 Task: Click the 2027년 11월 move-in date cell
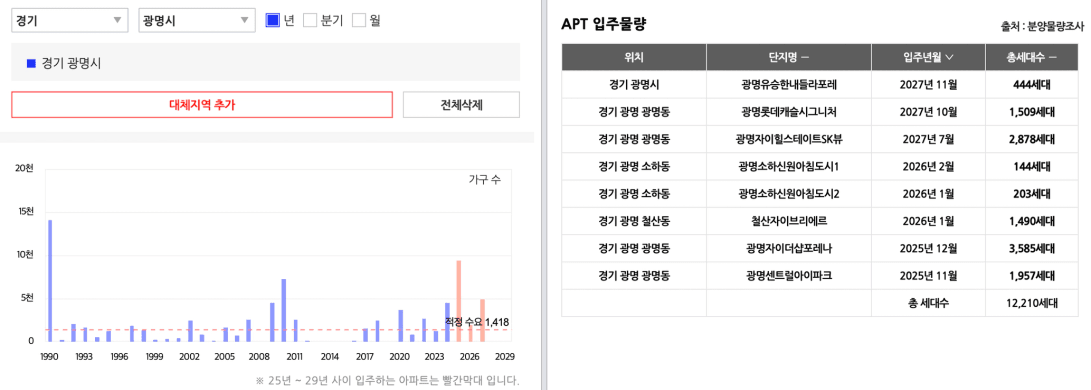pos(928,85)
